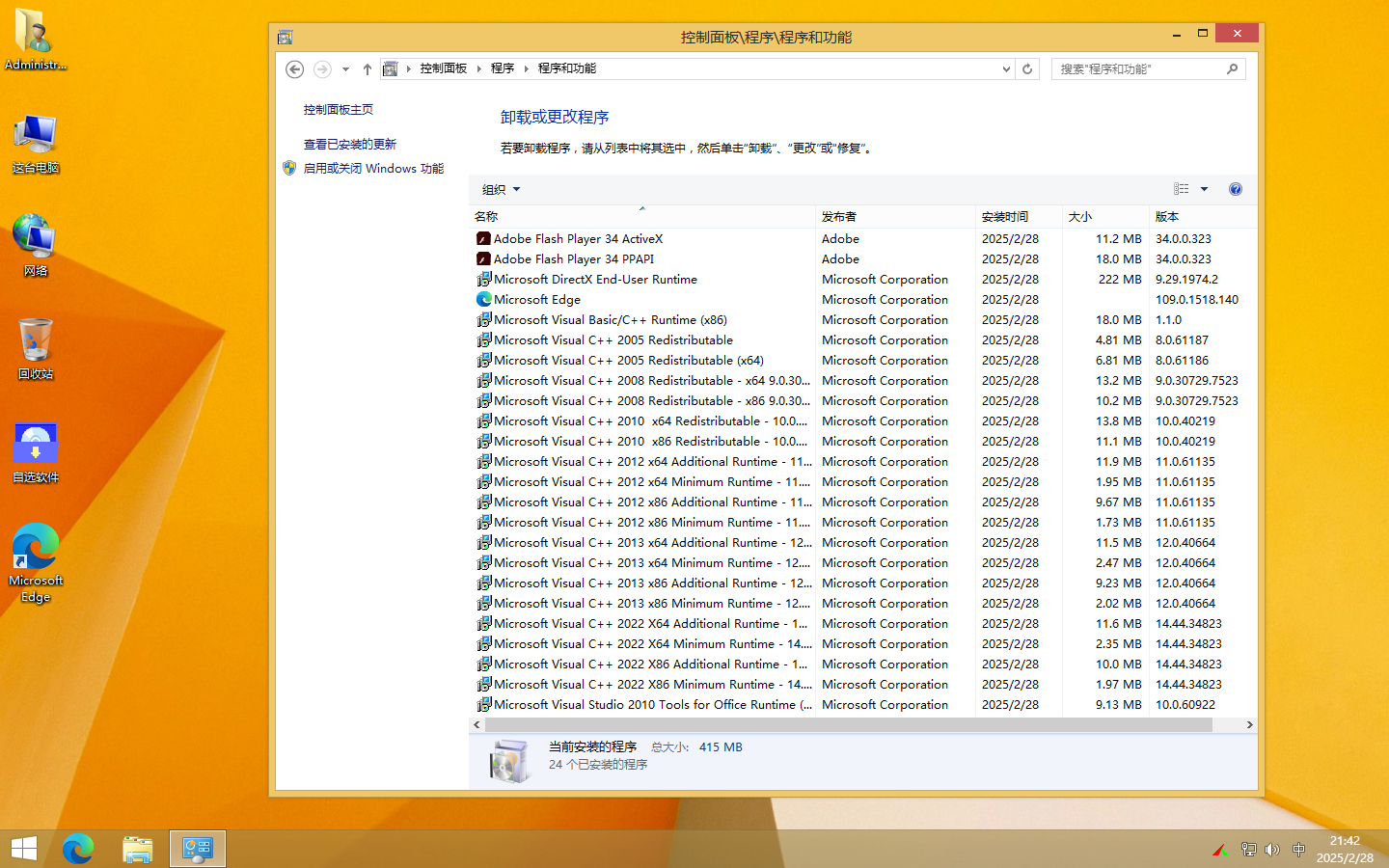This screenshot has height=868, width=1389.
Task: Click the view layout icon
Action: 1181,189
